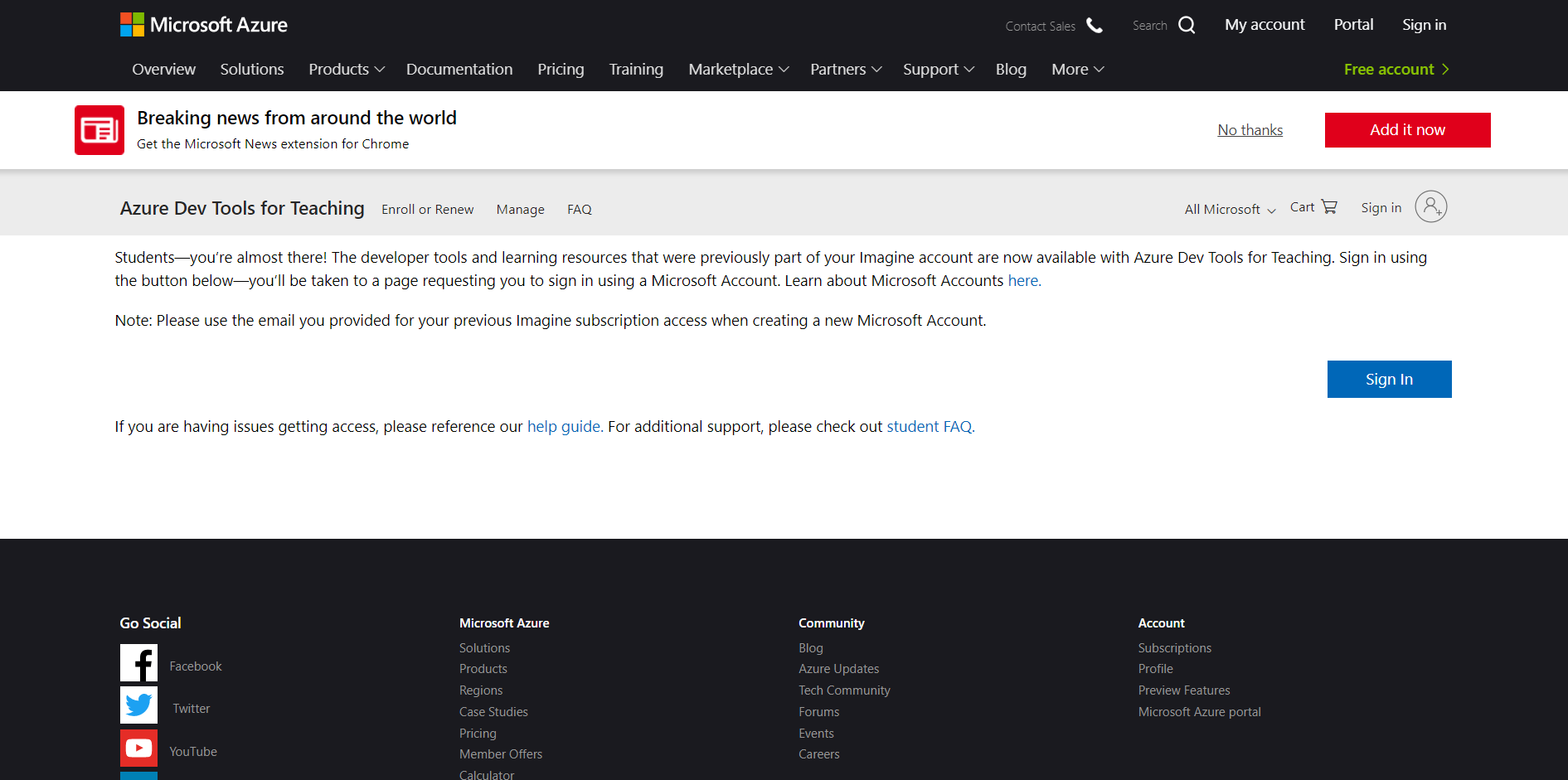Image resolution: width=1568 pixels, height=780 pixels.
Task: Select Manage in sub navigation
Action: [x=521, y=210]
